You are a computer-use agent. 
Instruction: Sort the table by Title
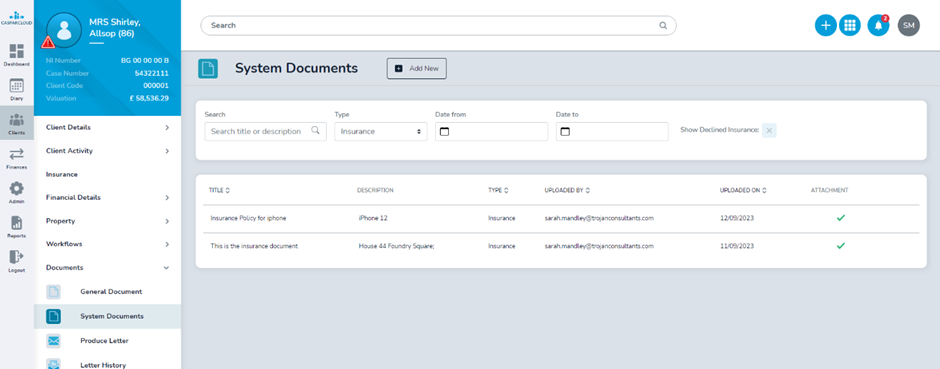[x=219, y=190]
